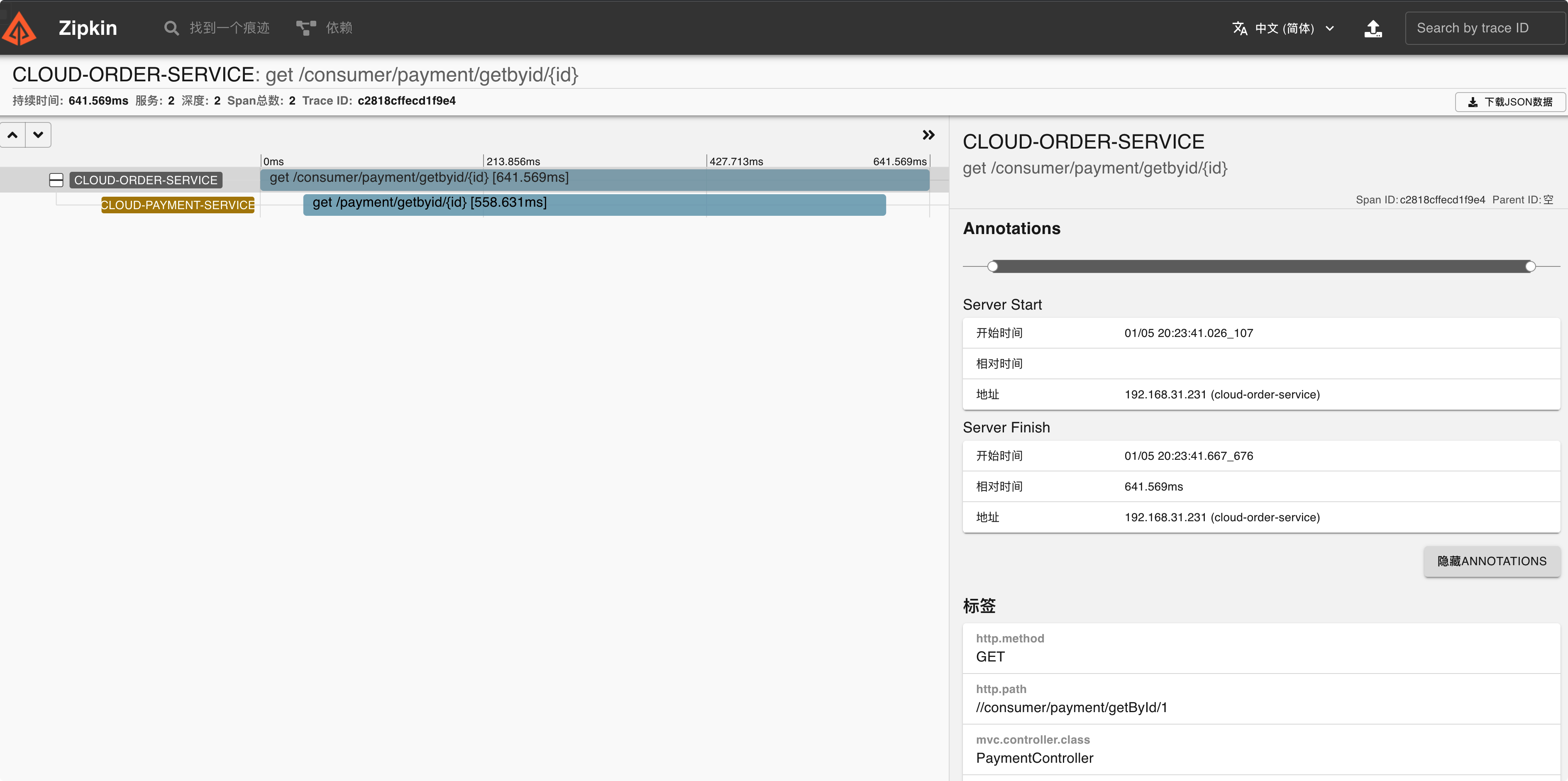The height and width of the screenshot is (781, 1568).
Task: Click the Server Finish annotation slider handle
Action: point(1530,266)
